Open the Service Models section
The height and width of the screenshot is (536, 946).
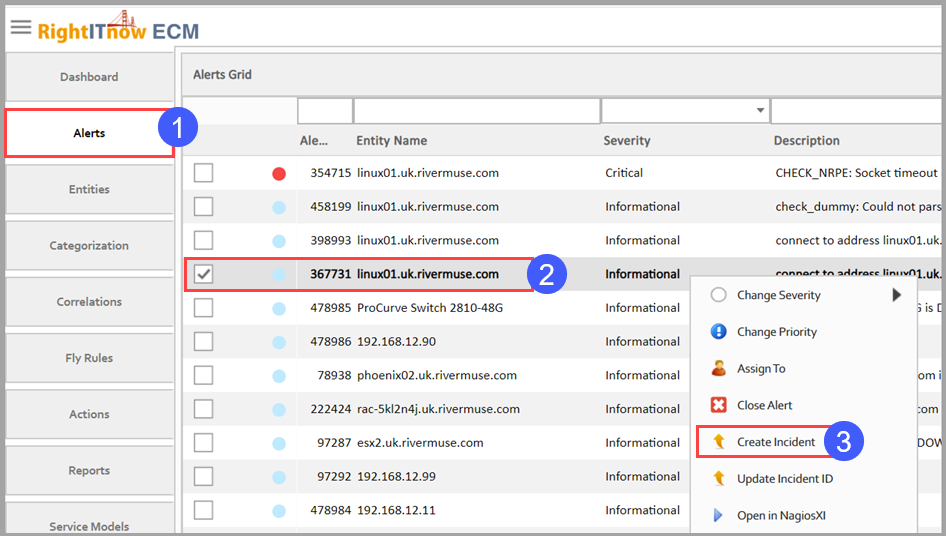coord(89,519)
